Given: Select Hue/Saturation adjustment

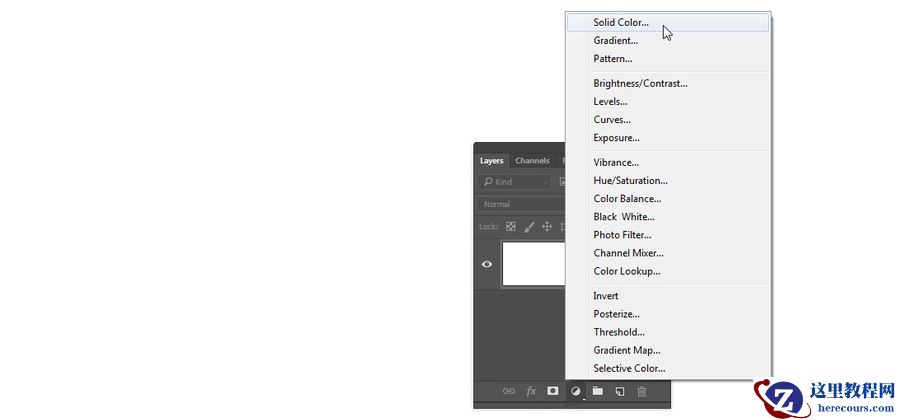Looking at the screenshot, I should (x=630, y=181).
